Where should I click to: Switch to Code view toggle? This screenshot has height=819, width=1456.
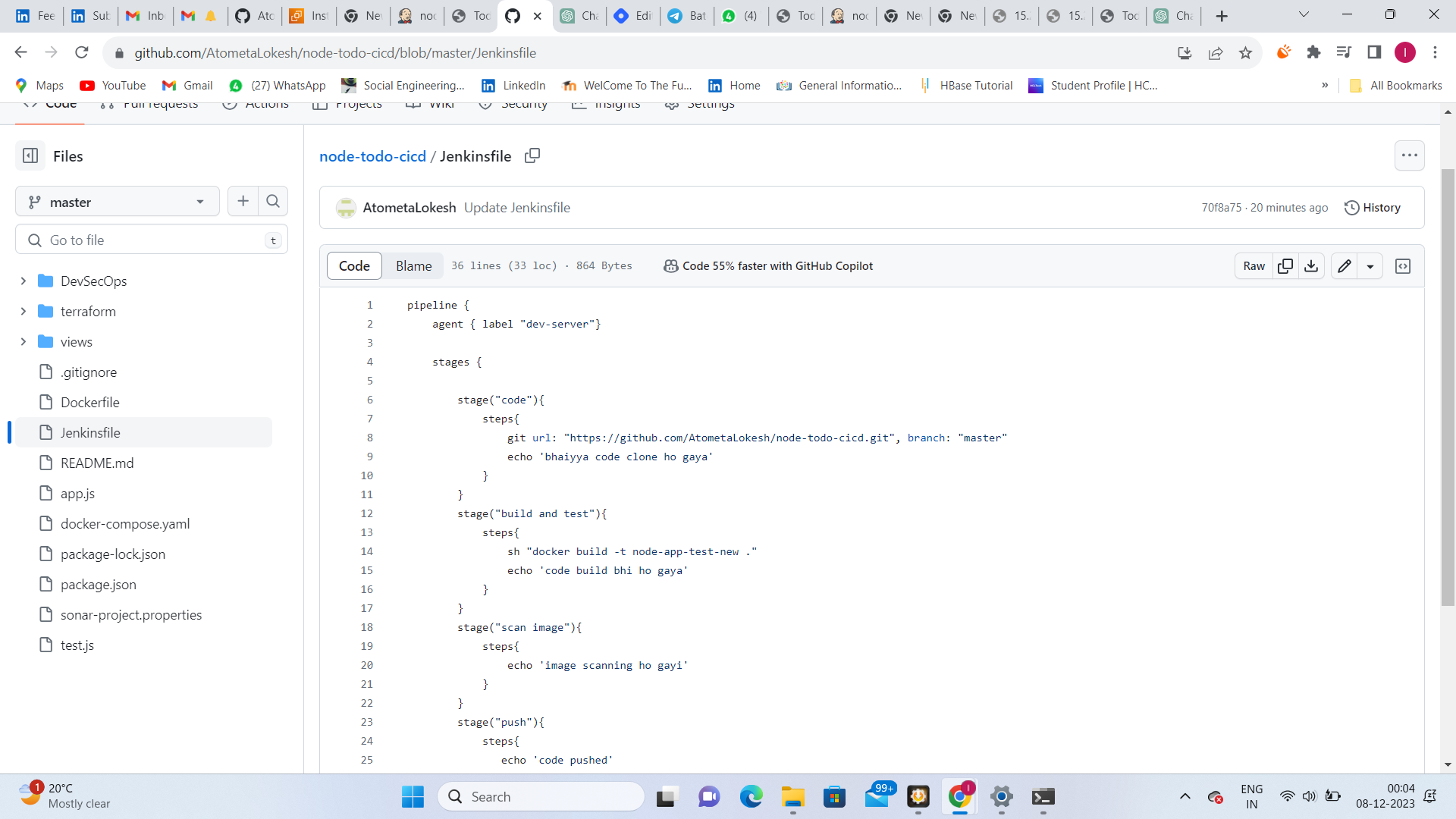(x=354, y=266)
